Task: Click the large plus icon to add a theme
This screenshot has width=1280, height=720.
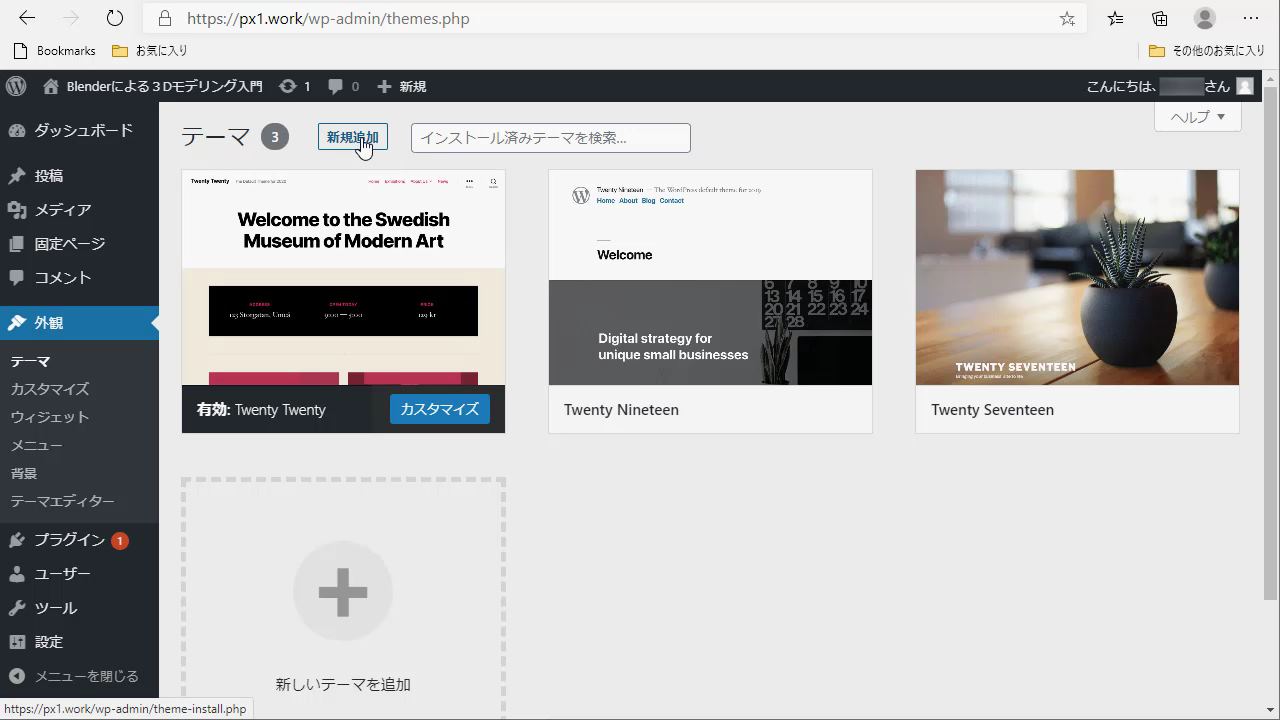Action: pos(342,593)
